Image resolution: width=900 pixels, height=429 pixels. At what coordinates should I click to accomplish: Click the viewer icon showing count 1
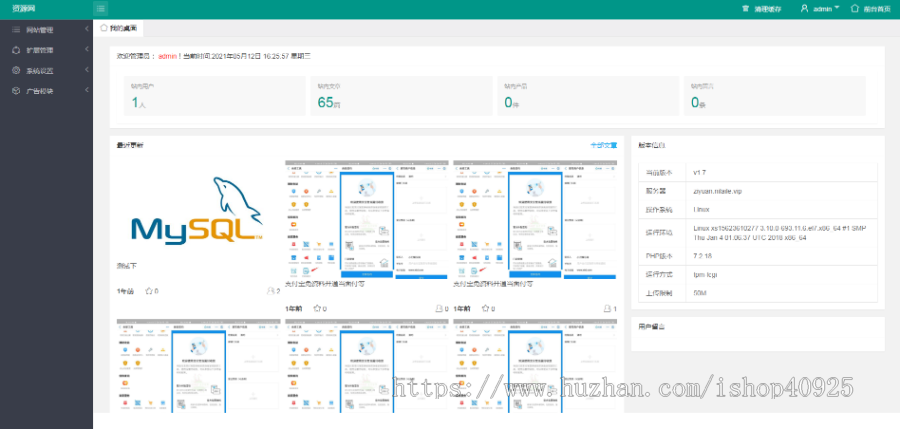[x=607, y=308]
